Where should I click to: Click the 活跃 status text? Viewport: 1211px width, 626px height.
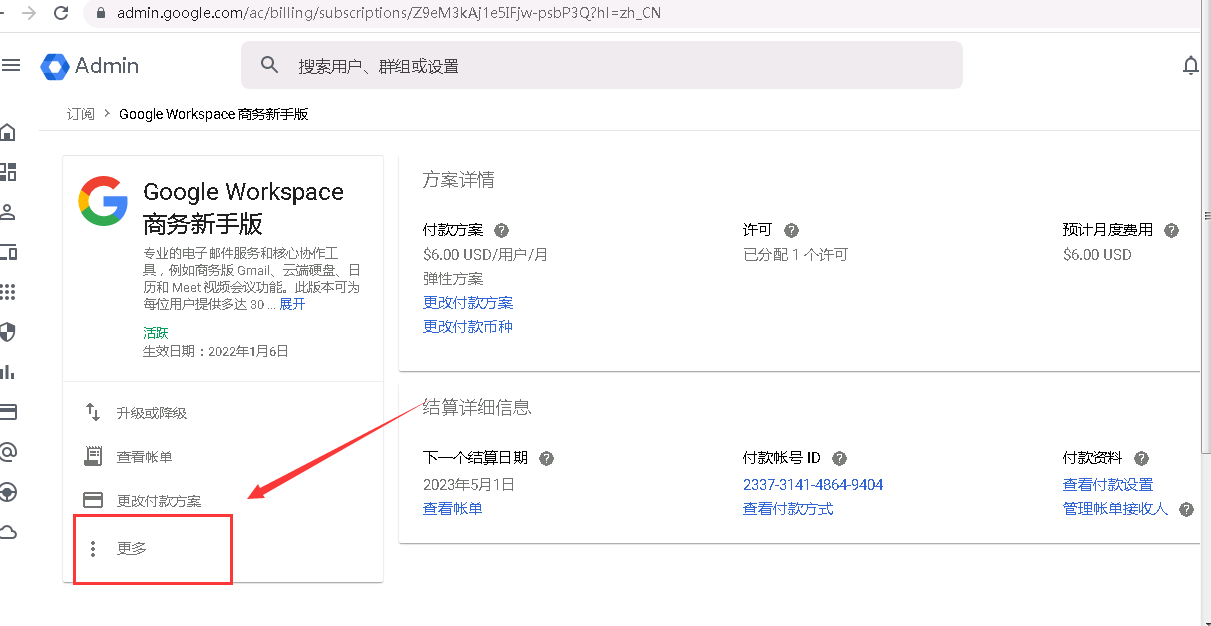point(156,333)
